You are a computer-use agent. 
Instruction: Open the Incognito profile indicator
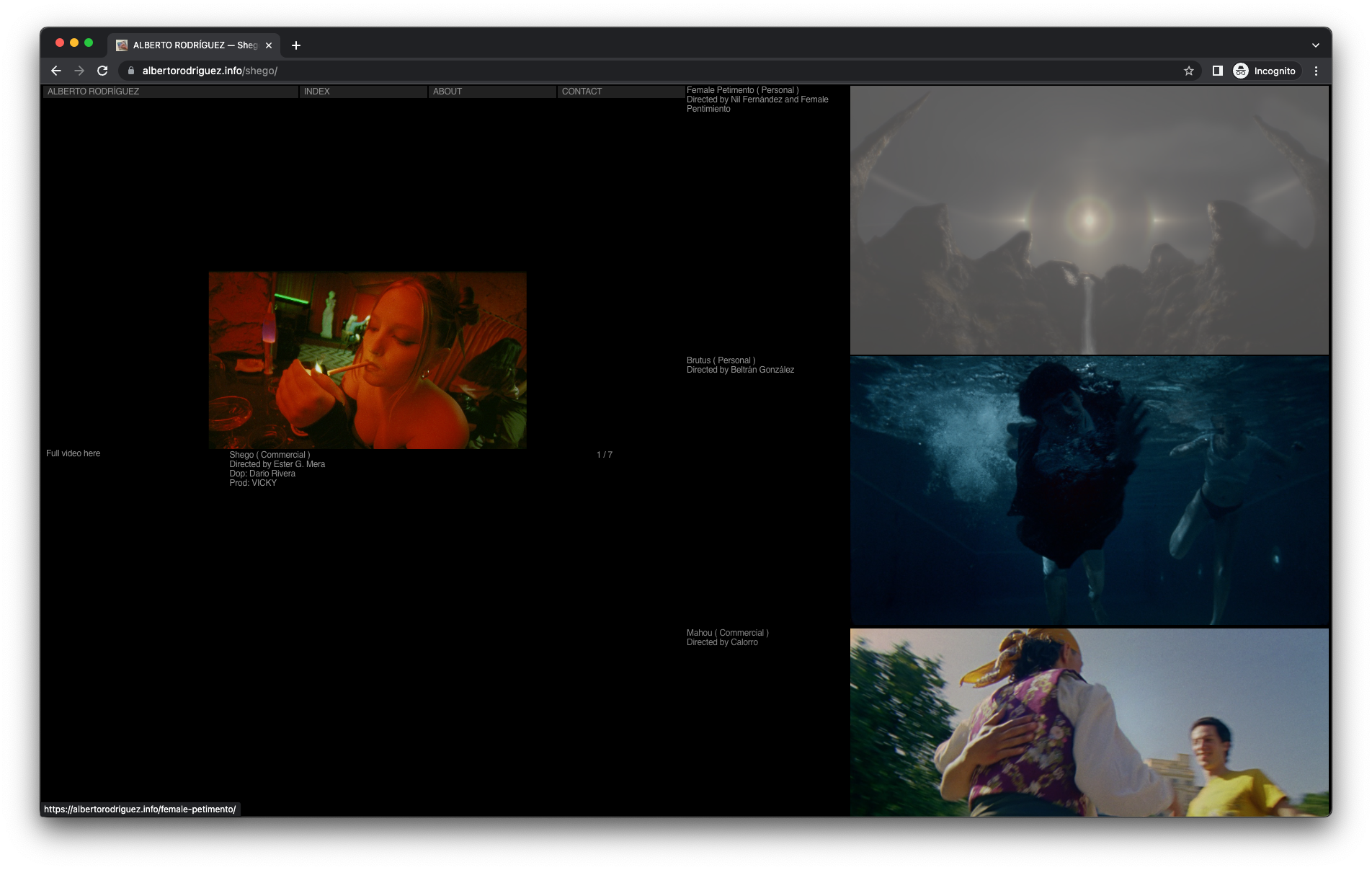click(1265, 71)
